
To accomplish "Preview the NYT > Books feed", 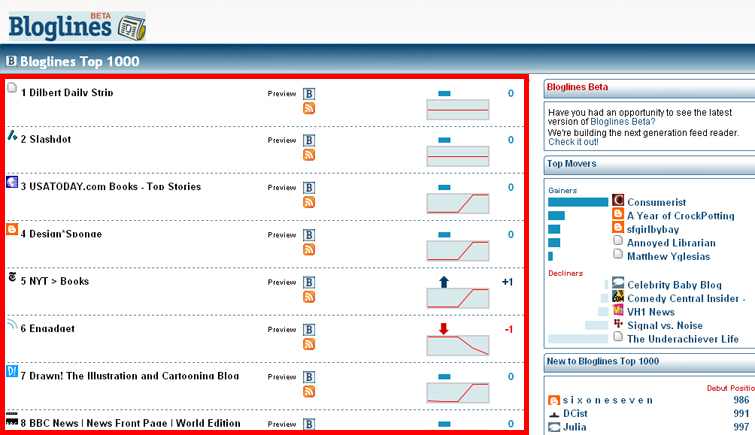I will tap(282, 282).
